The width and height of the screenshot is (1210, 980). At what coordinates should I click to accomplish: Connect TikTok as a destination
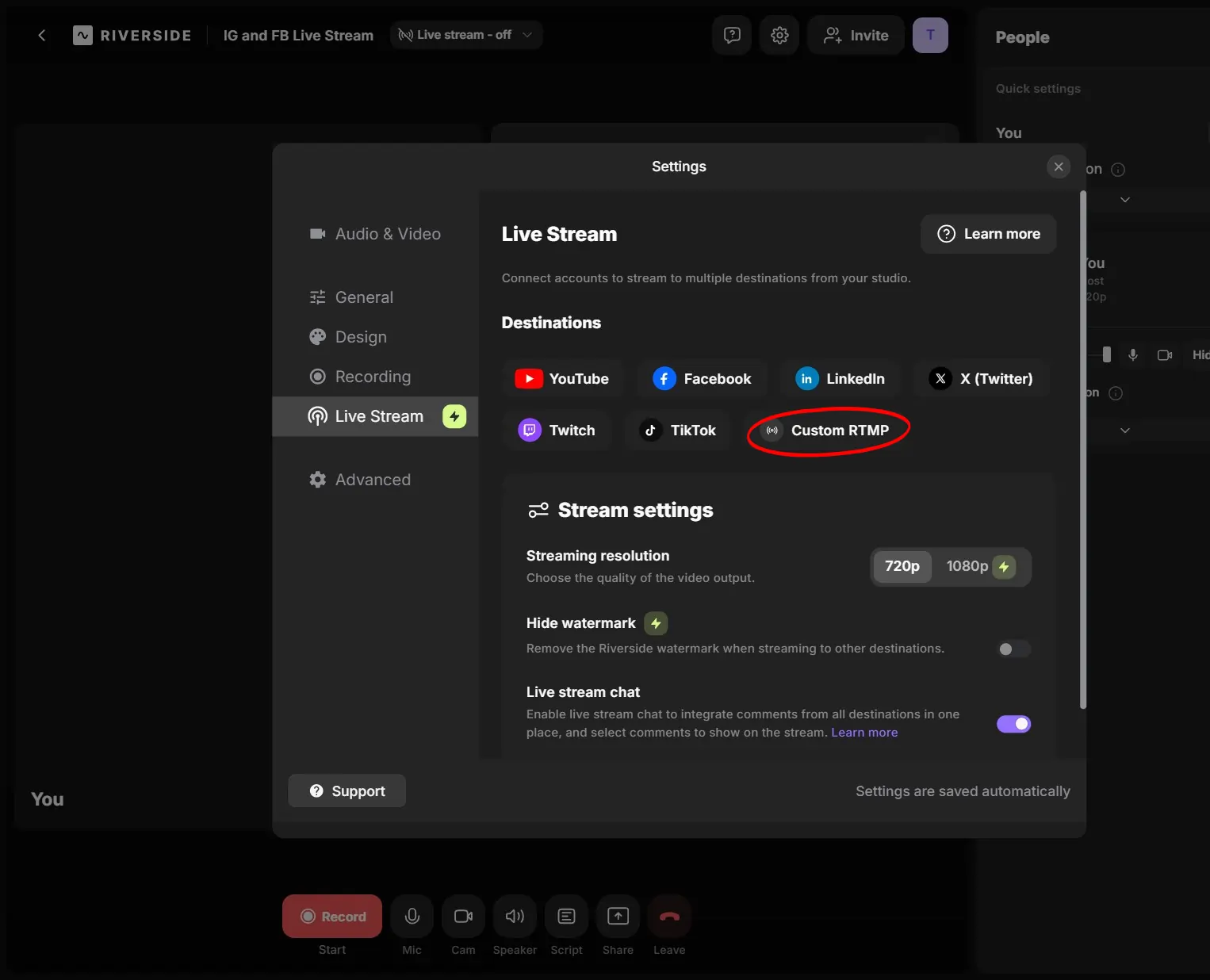678,431
